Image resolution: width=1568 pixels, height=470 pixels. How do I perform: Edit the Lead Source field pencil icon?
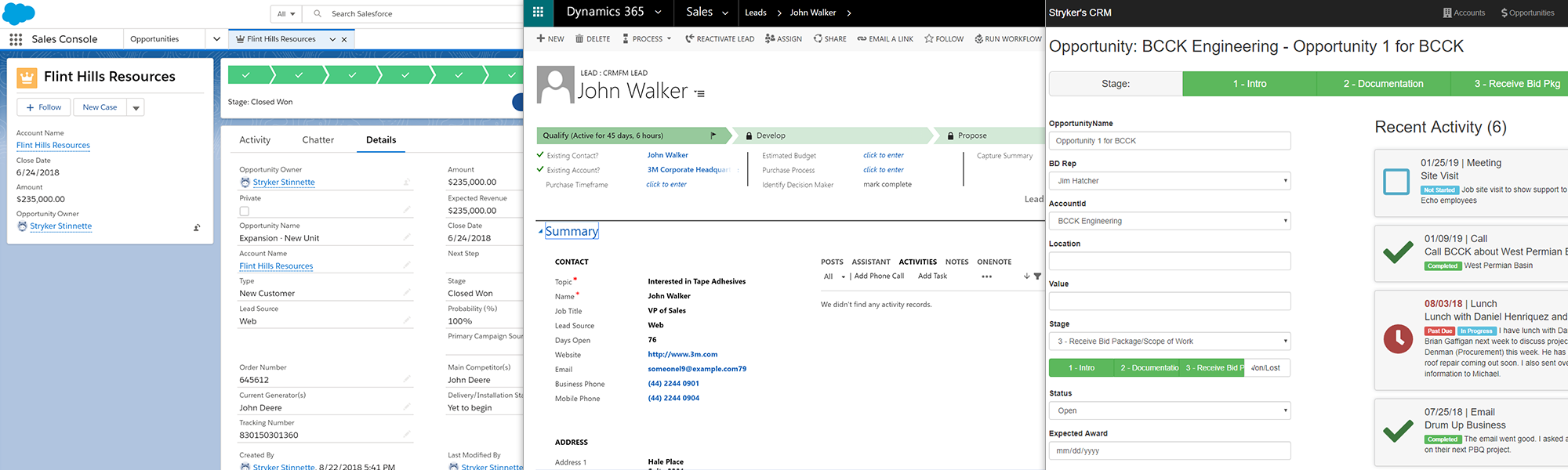(x=407, y=320)
